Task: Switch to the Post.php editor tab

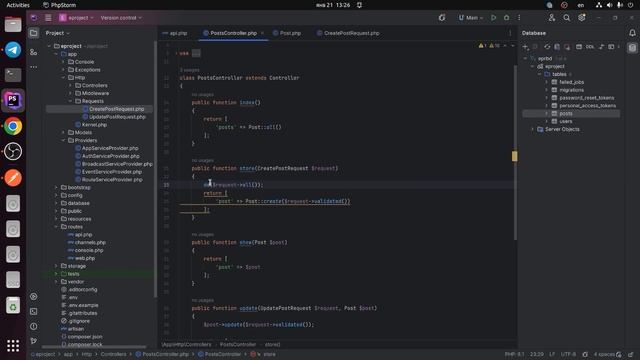Action: (287, 33)
